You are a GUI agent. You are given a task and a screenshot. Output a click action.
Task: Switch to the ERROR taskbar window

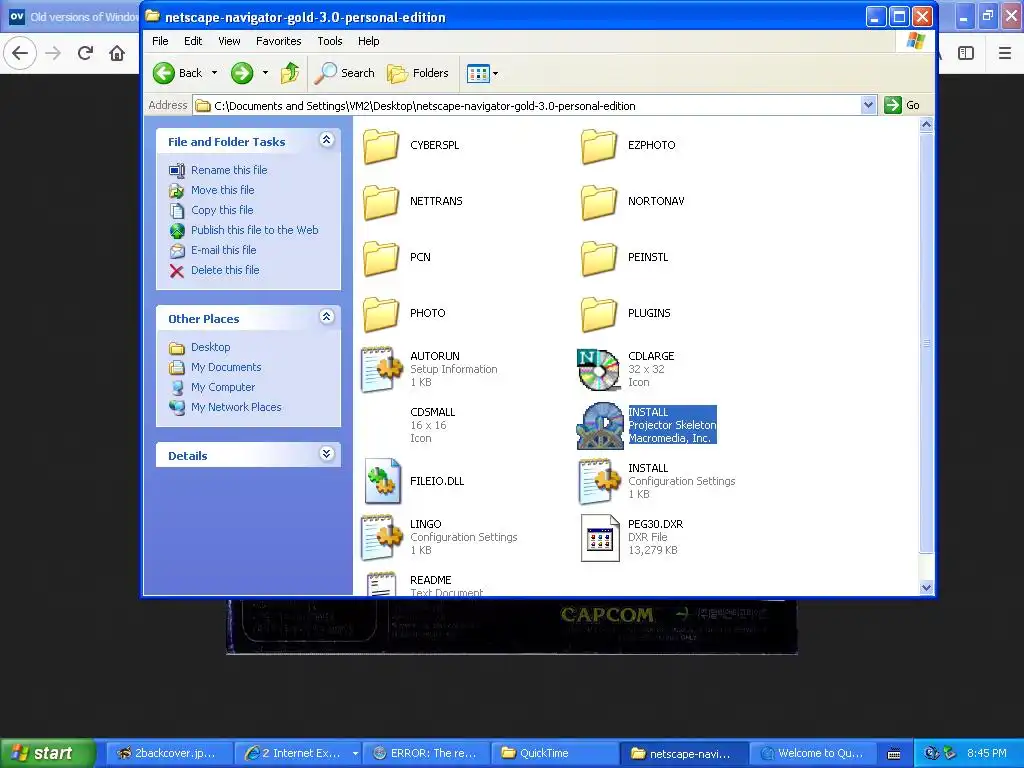(426, 753)
